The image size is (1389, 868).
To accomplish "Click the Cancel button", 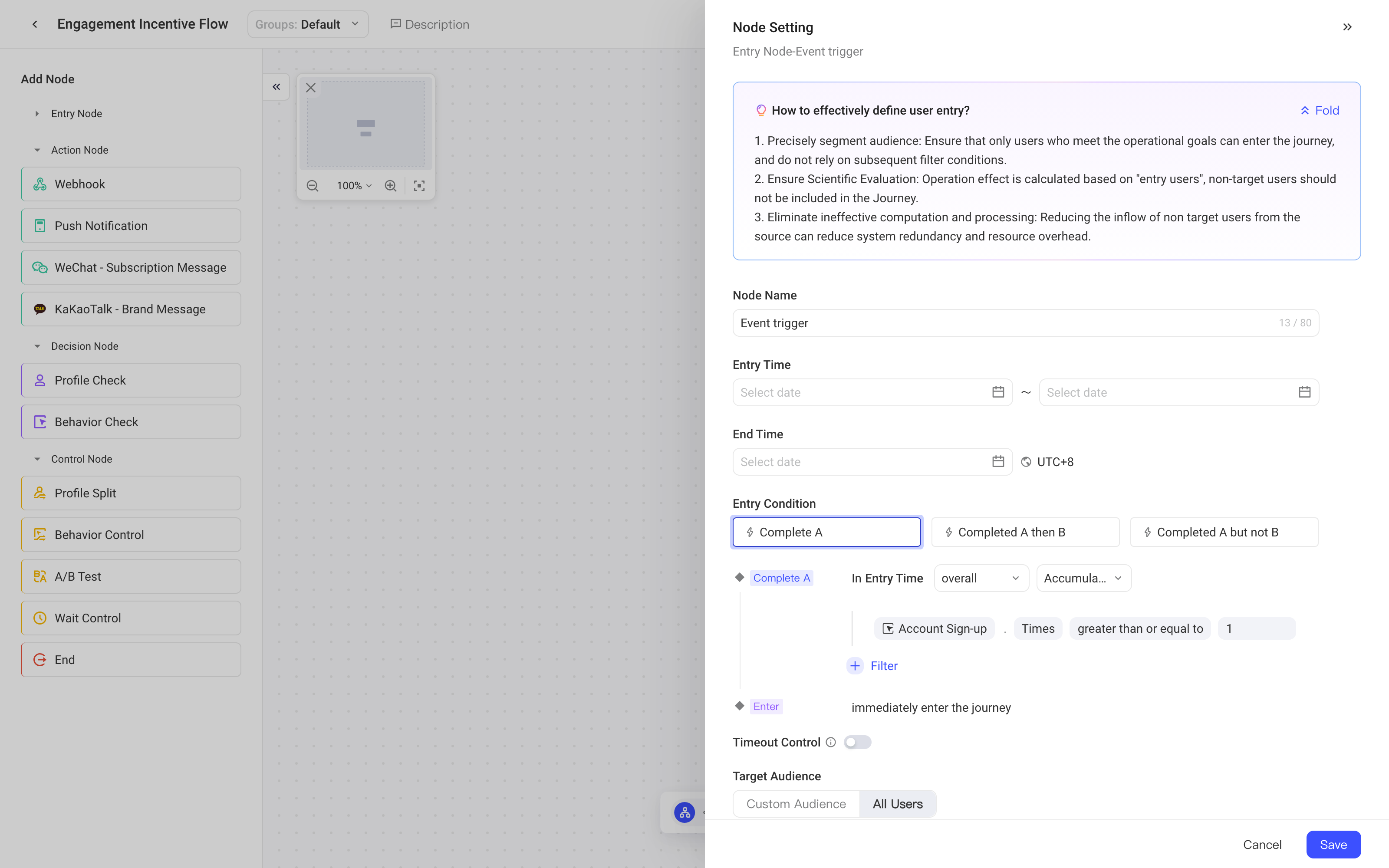I will click(x=1262, y=845).
